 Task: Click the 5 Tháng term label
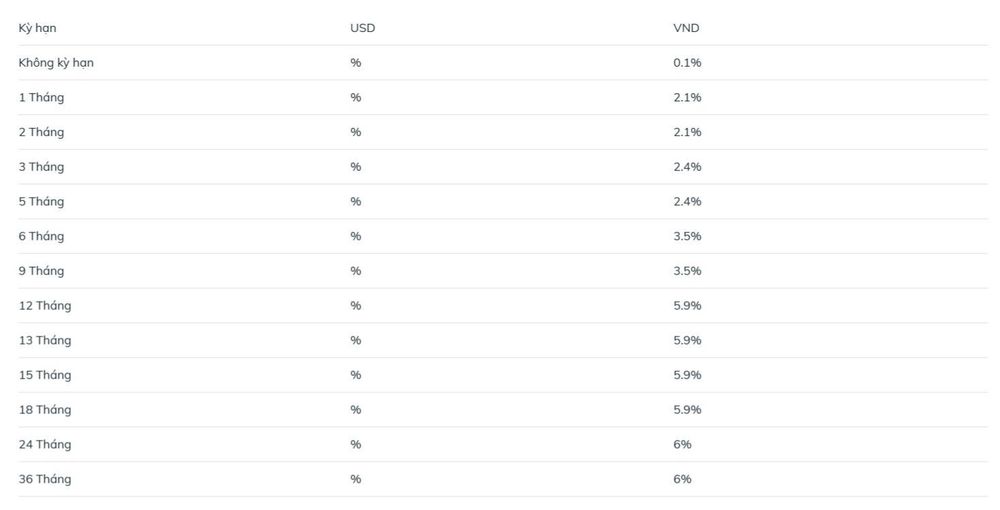41,201
